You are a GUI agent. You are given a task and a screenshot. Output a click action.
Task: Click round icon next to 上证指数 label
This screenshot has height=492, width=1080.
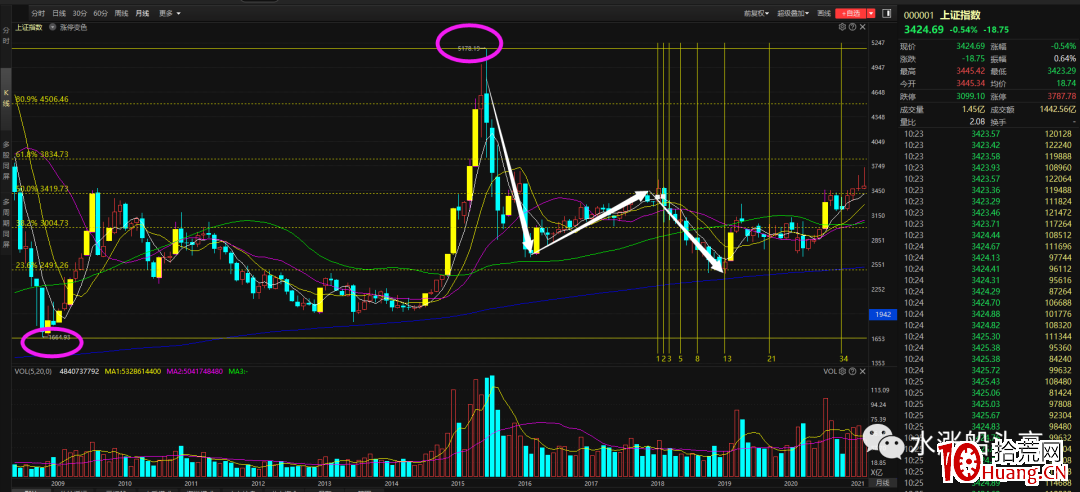tap(51, 27)
